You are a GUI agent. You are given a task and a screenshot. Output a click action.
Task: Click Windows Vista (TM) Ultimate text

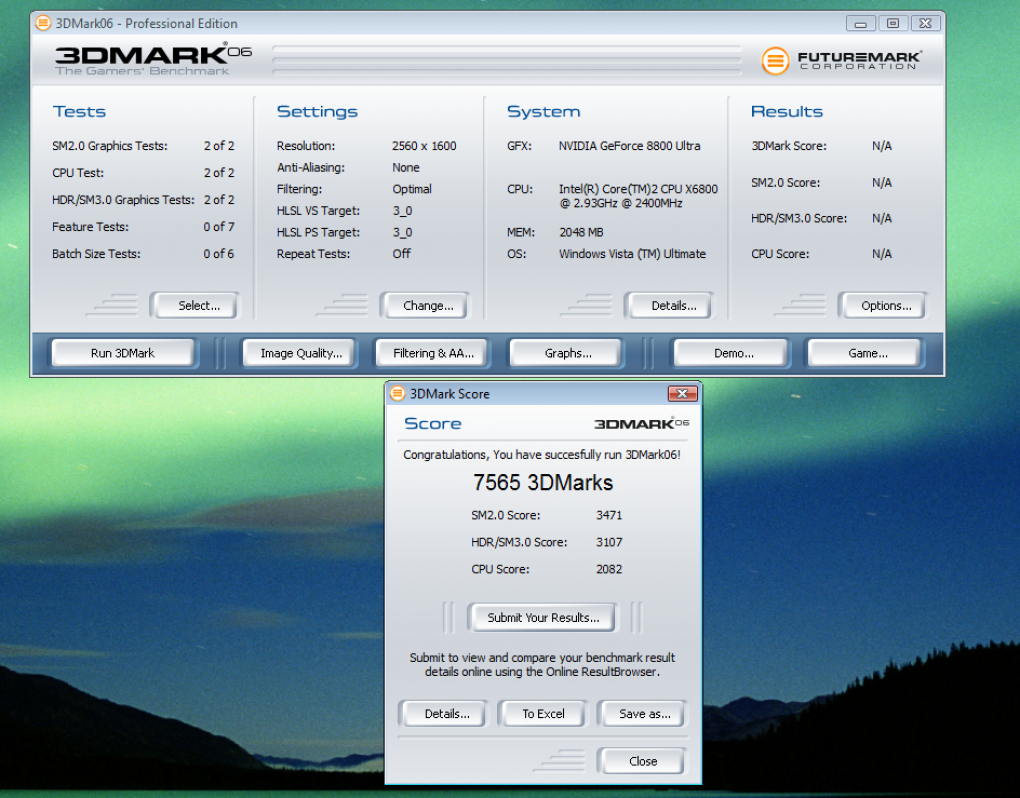click(x=632, y=254)
